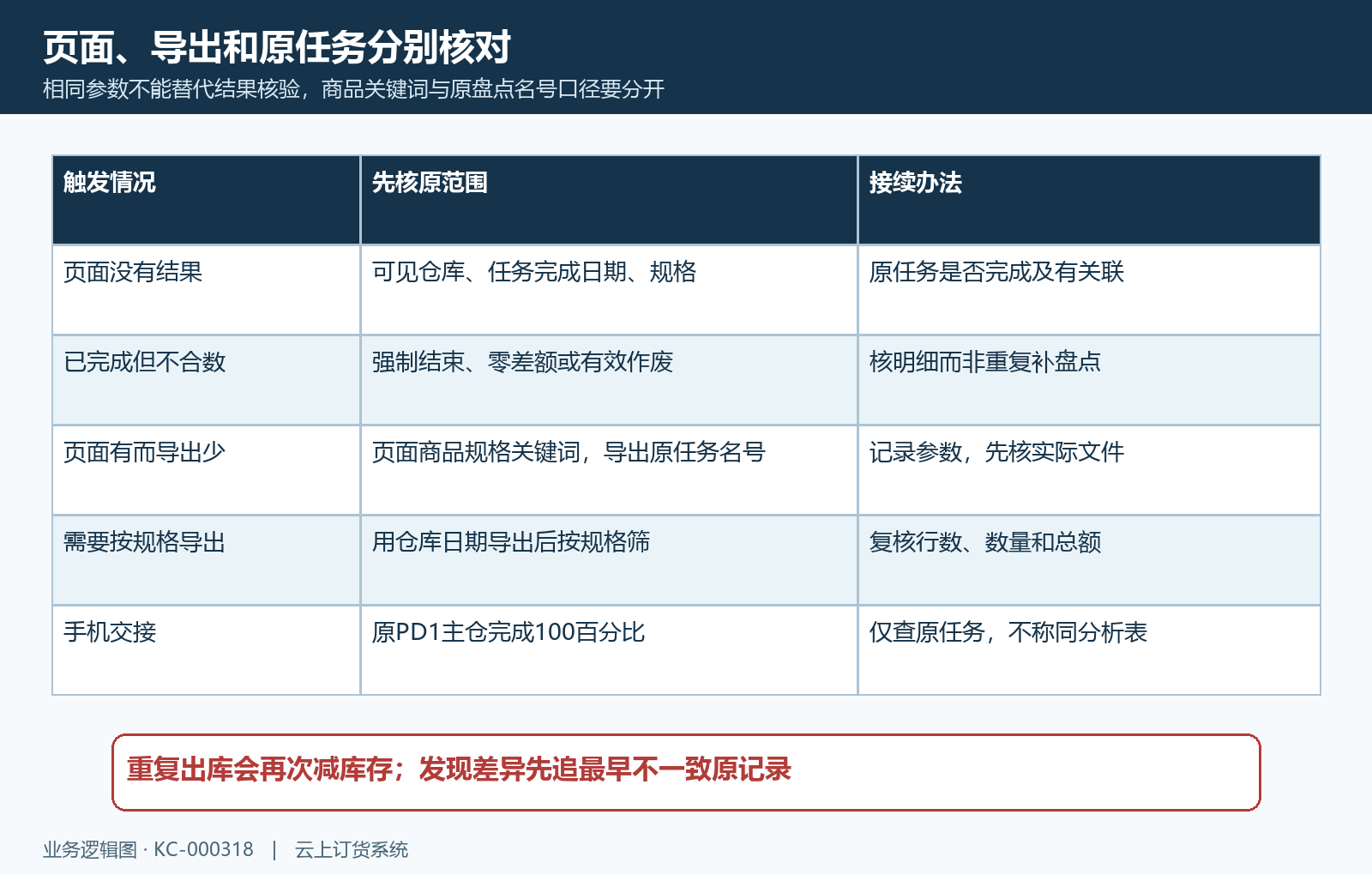The height and width of the screenshot is (875, 1372).
Task: Click the cell 记录参数，先核实际文件
Action: 1089,470
